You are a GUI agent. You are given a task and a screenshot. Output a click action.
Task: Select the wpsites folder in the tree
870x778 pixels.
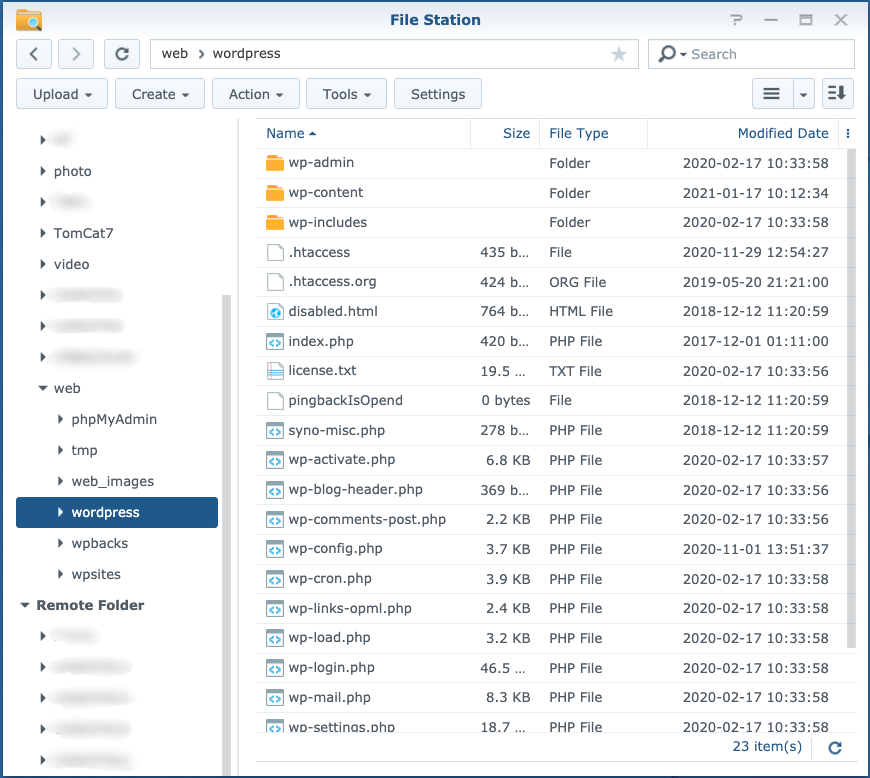coord(96,574)
